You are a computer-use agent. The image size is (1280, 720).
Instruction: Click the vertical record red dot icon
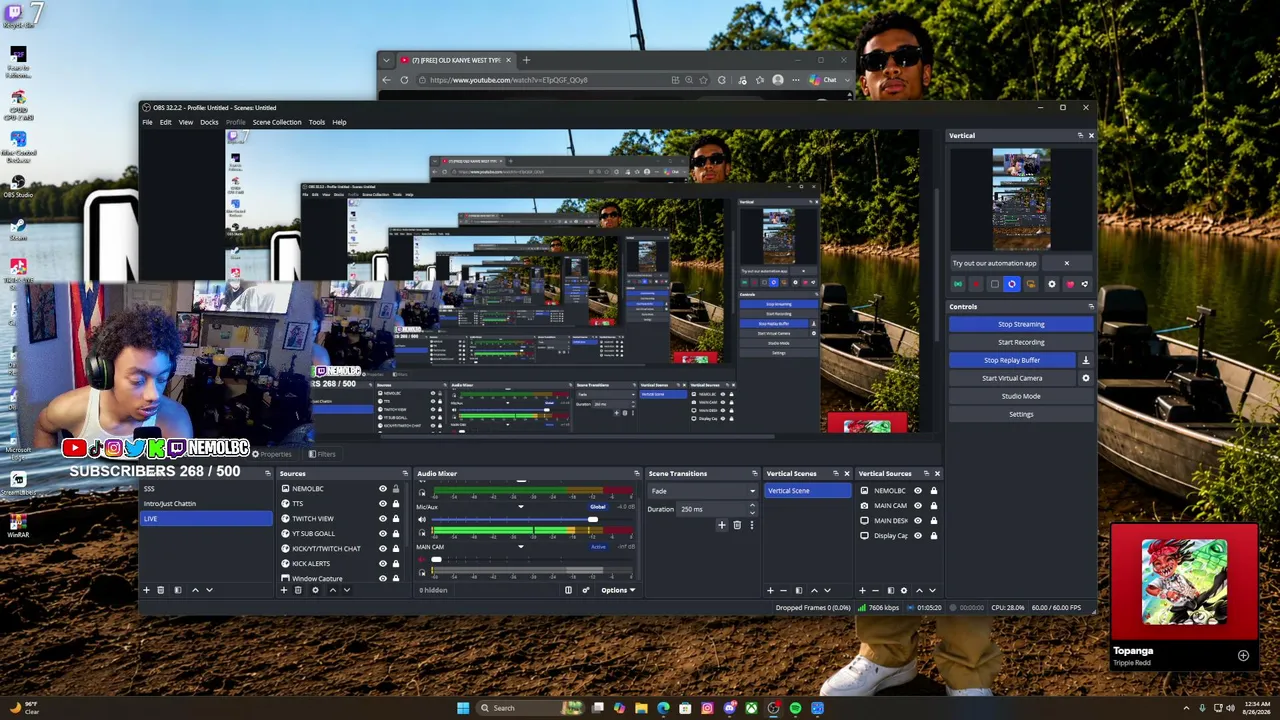976,284
